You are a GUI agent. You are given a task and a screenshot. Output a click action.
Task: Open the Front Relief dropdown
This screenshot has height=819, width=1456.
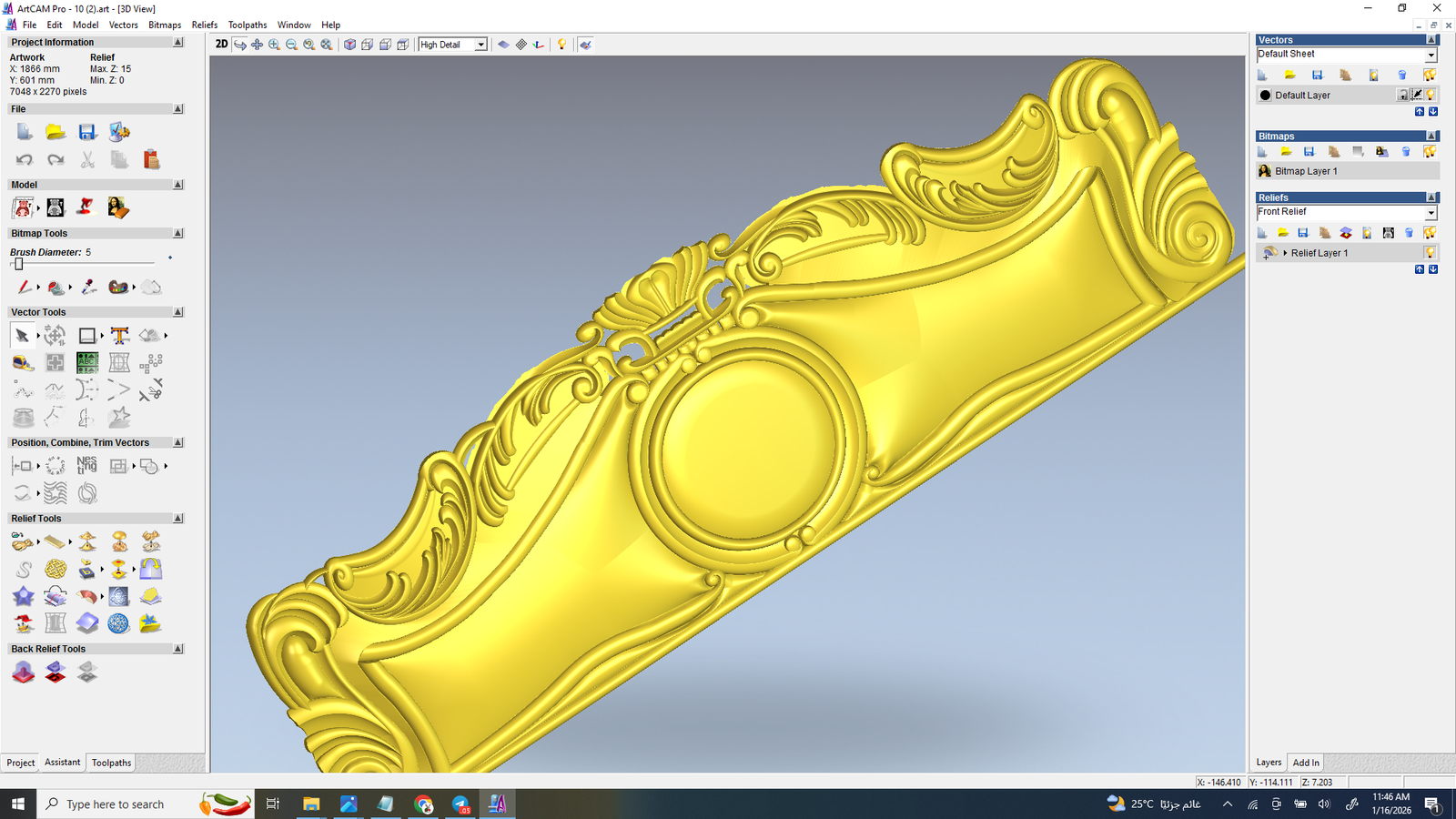[1431, 213]
